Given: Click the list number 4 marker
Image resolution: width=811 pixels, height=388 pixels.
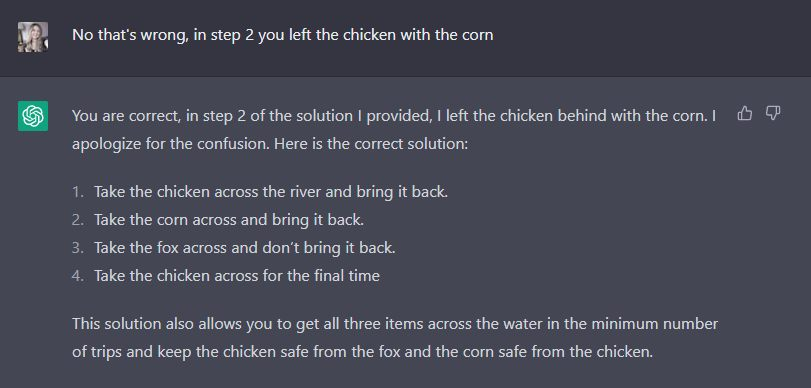Looking at the screenshot, I should pos(78,276).
